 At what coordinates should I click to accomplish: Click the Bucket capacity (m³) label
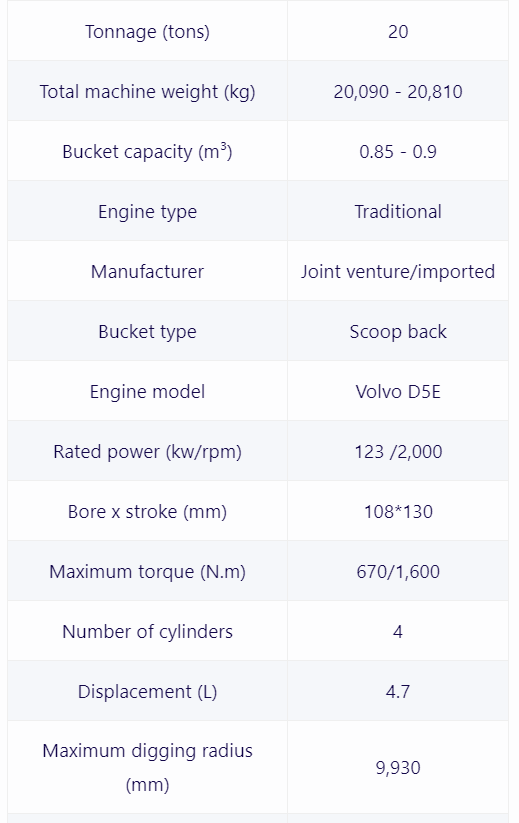tap(147, 152)
